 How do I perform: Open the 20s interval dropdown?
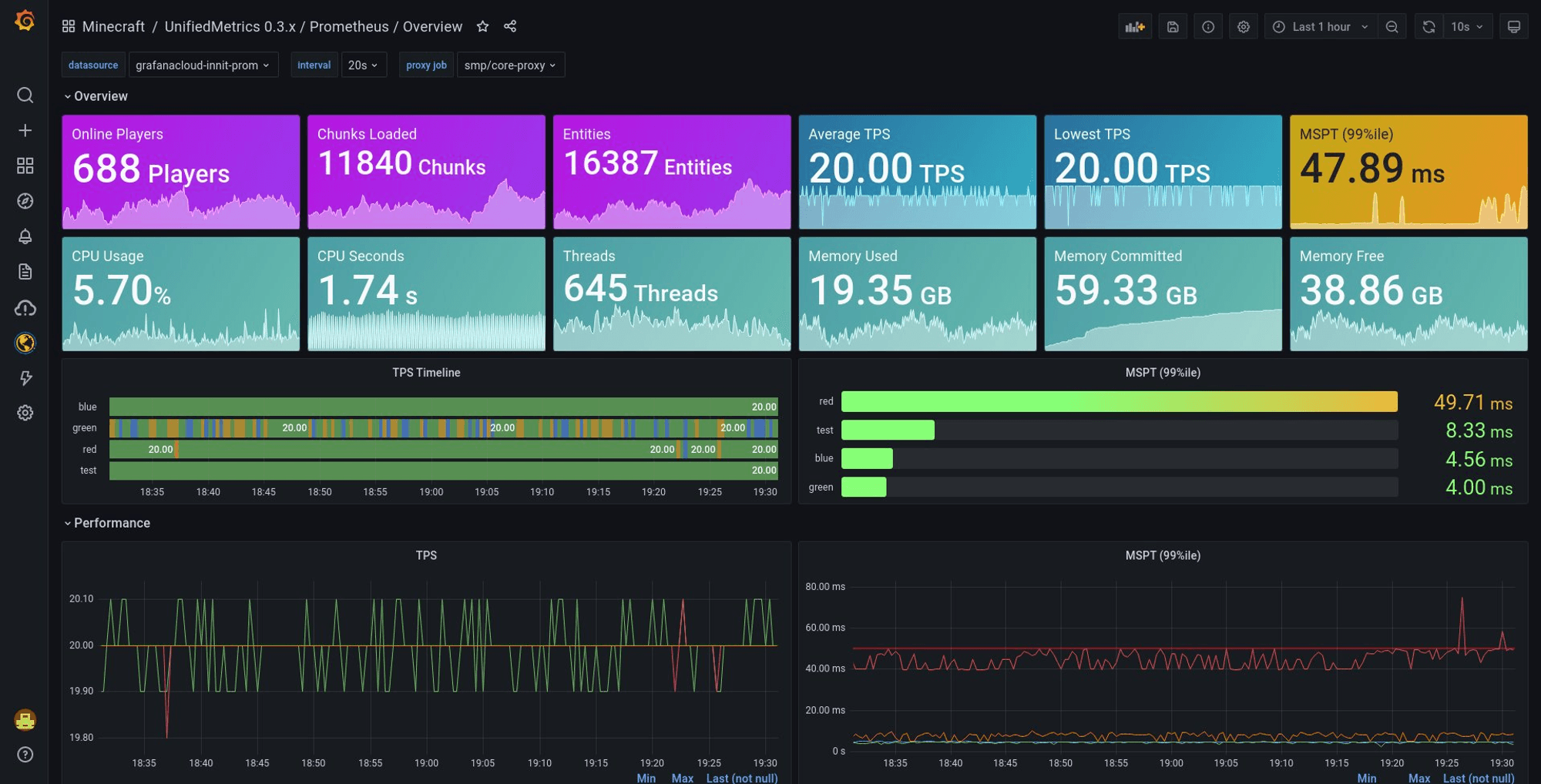[363, 65]
